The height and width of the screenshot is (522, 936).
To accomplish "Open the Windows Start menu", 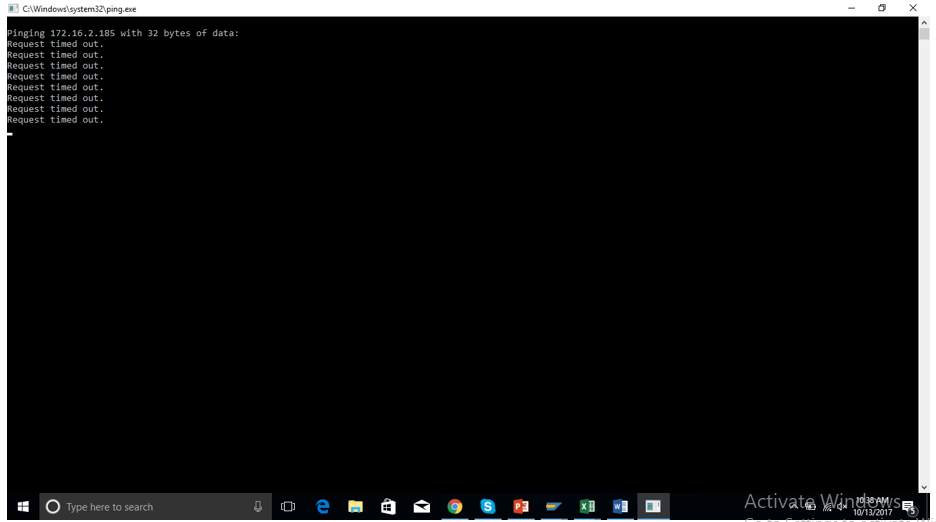I will point(23,506).
